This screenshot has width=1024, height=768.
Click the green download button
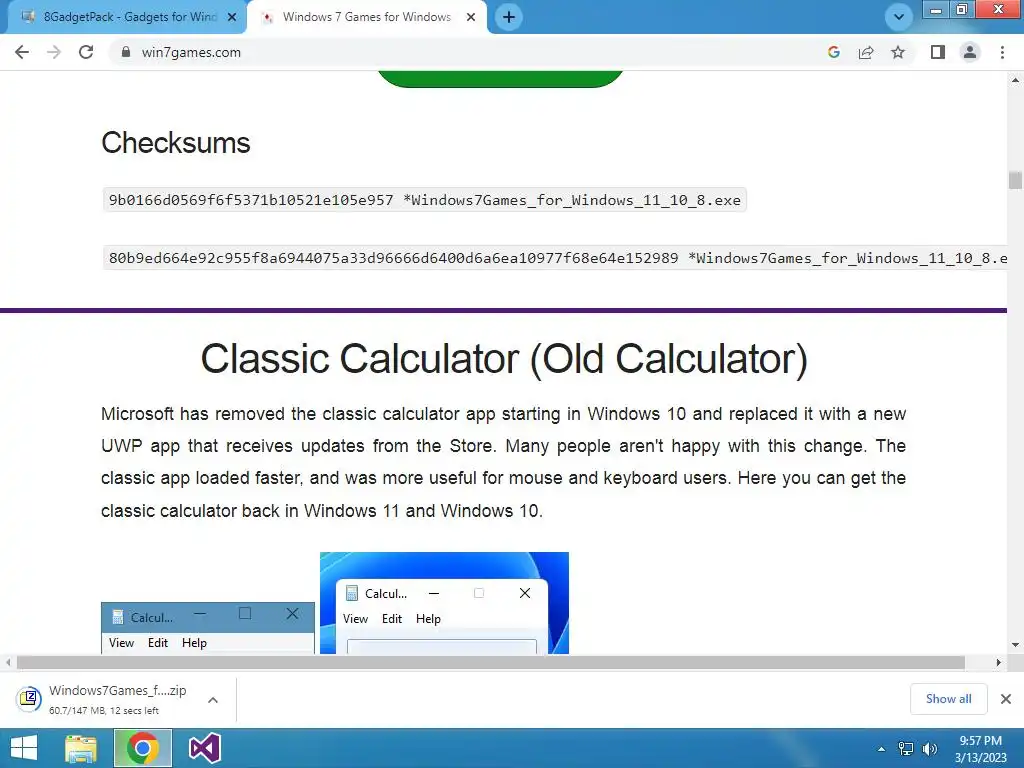500,78
